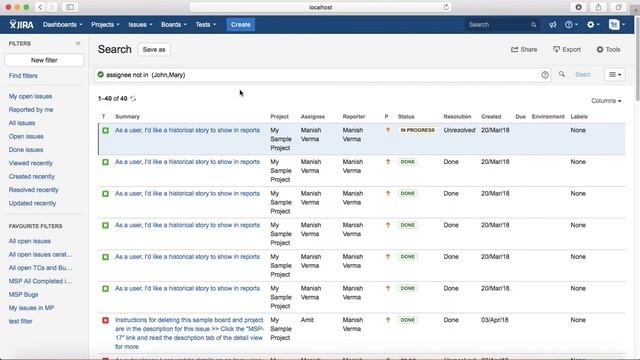The width and height of the screenshot is (640, 360).
Task: Click the Share button
Action: point(524,49)
